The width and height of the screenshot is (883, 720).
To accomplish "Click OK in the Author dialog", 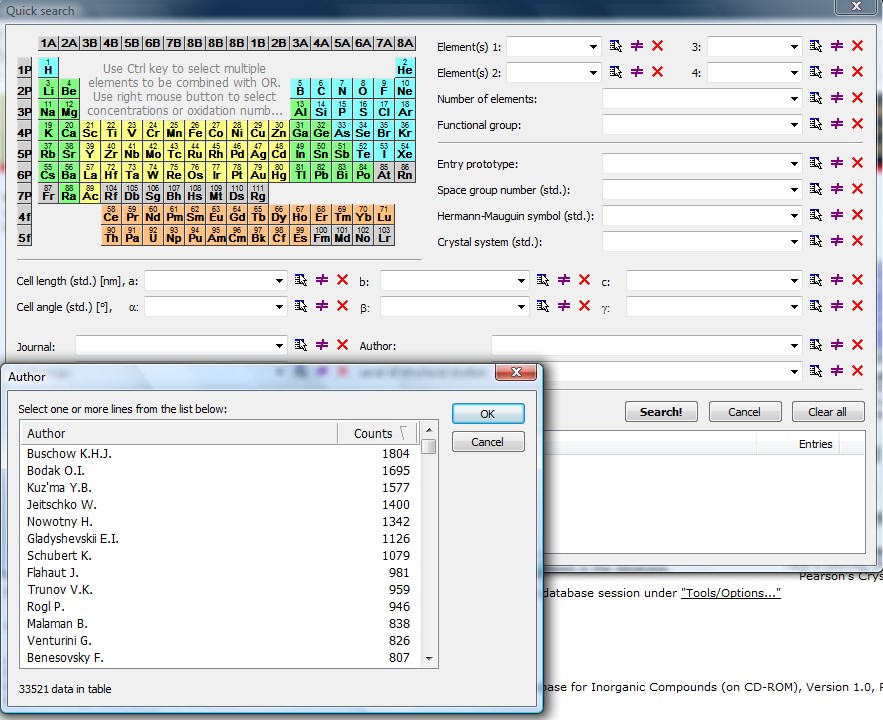I will [487, 413].
